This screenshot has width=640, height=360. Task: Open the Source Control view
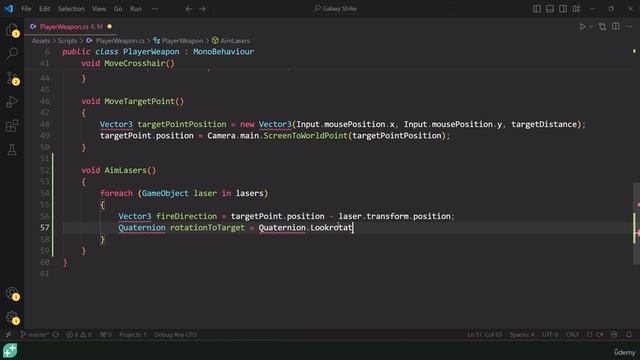click(12, 78)
